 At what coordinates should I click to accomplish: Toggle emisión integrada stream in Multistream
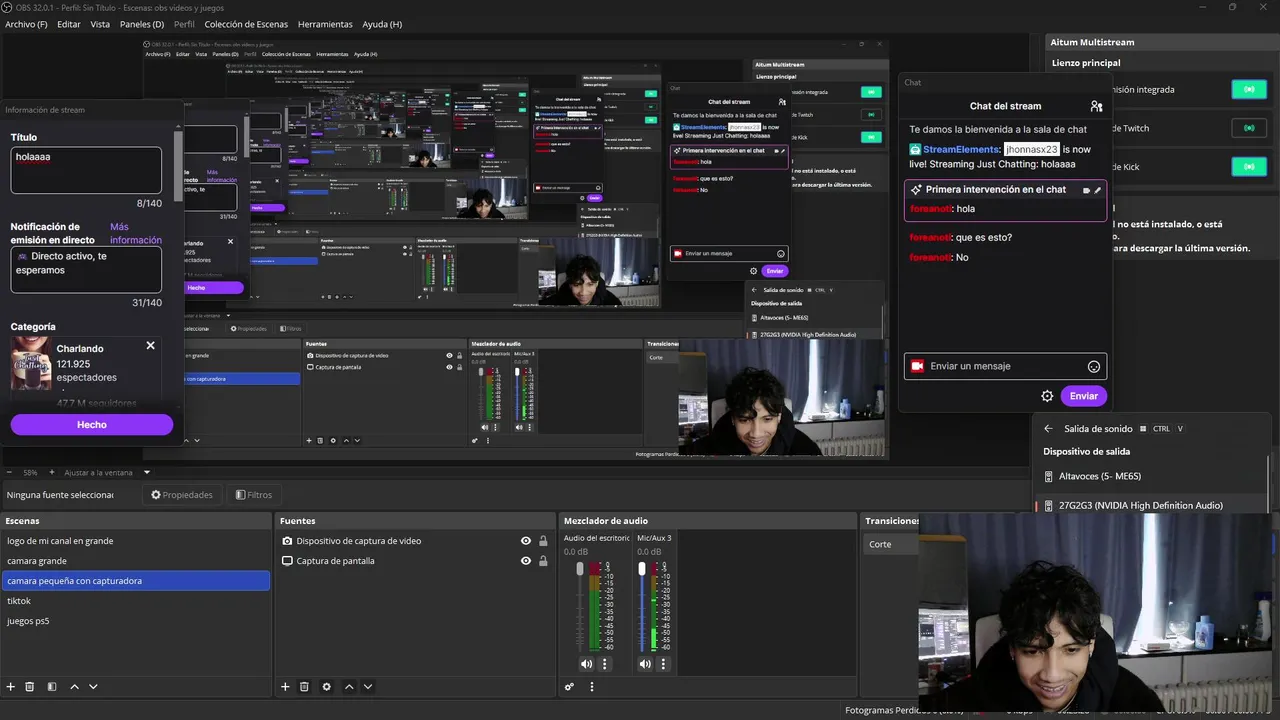[1249, 89]
